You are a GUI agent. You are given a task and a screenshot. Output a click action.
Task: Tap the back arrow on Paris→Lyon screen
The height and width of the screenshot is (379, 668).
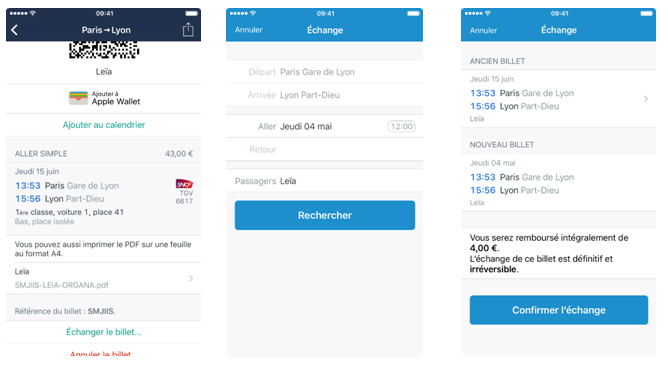coord(14,30)
